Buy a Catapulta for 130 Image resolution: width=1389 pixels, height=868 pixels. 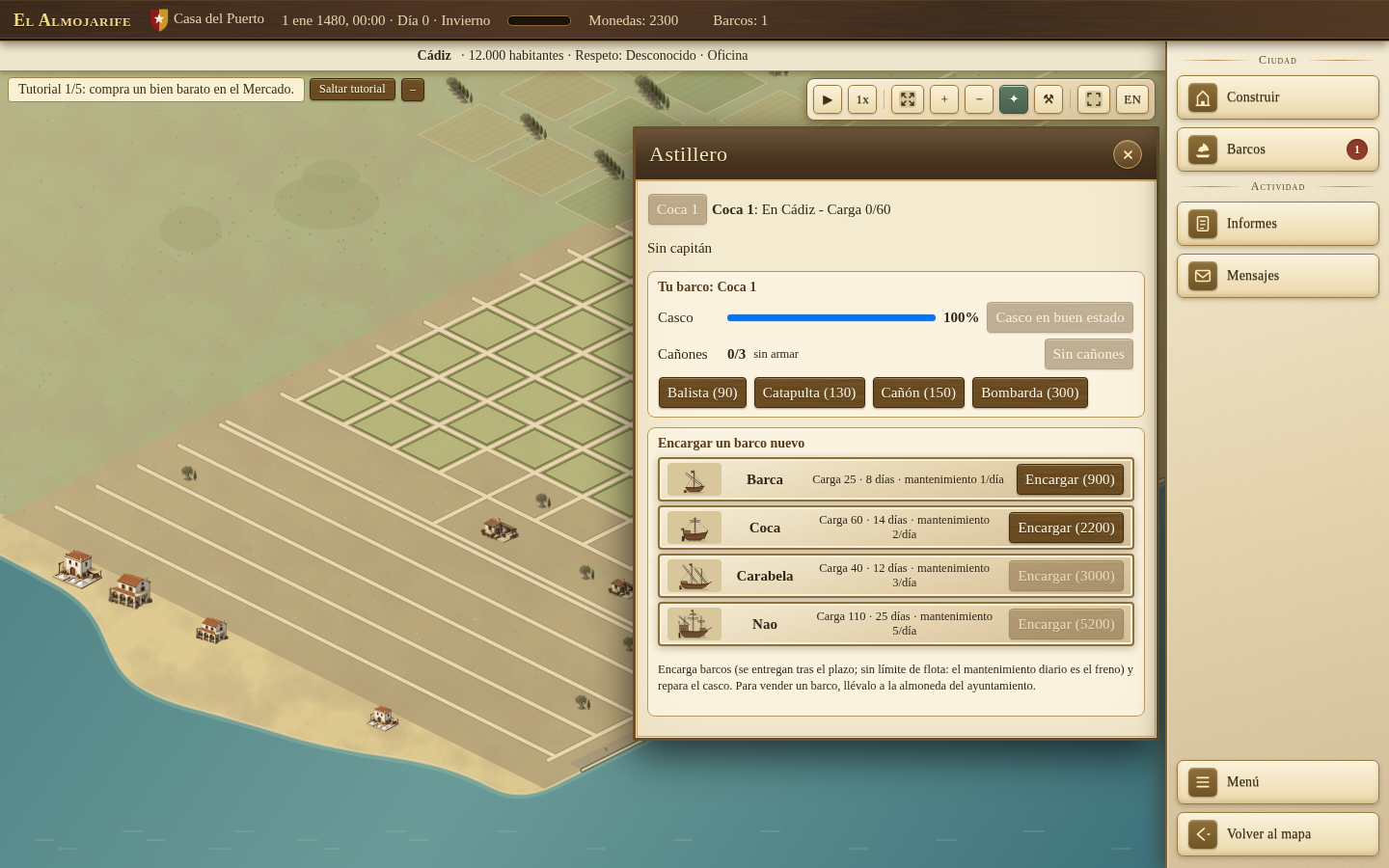[x=809, y=393]
